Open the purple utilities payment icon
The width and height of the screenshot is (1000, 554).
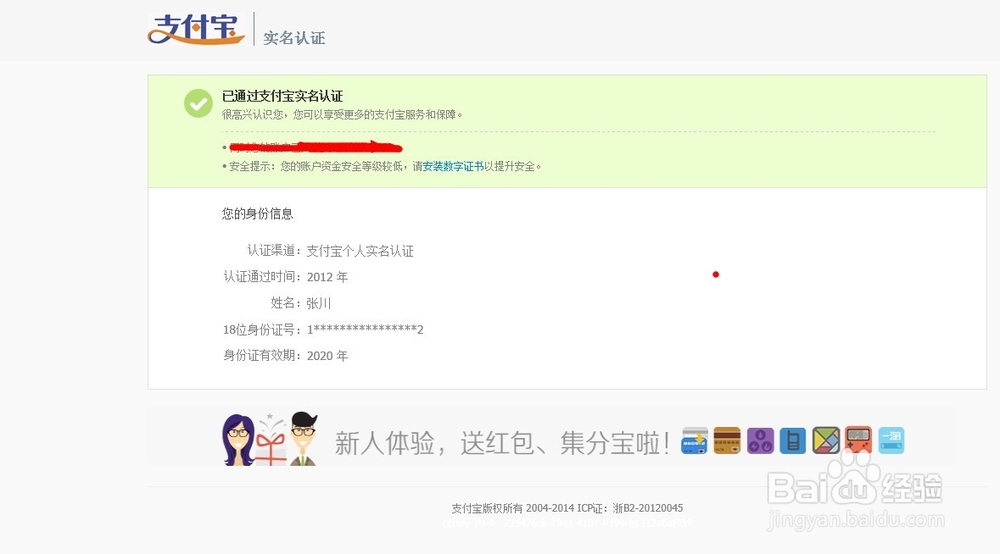click(760, 441)
